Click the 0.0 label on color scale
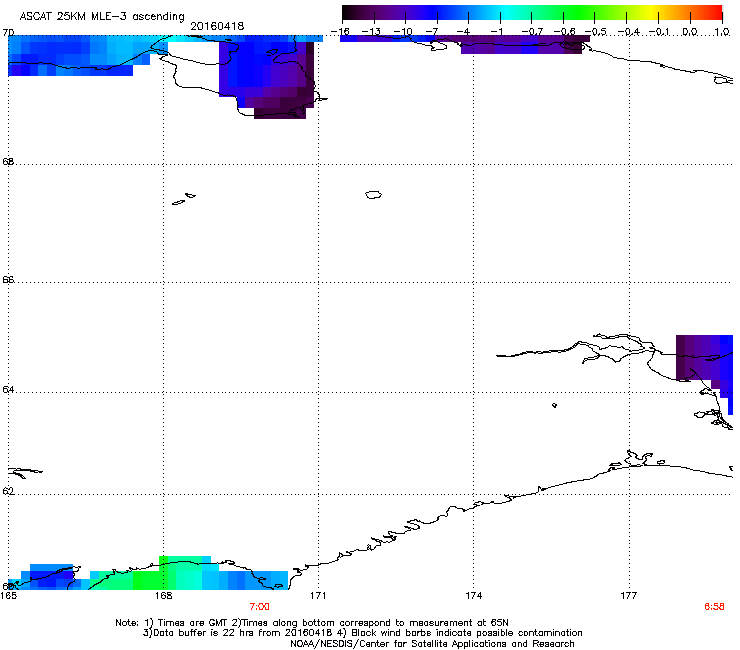Screen dimensions: 740x650 pyautogui.click(x=690, y=32)
